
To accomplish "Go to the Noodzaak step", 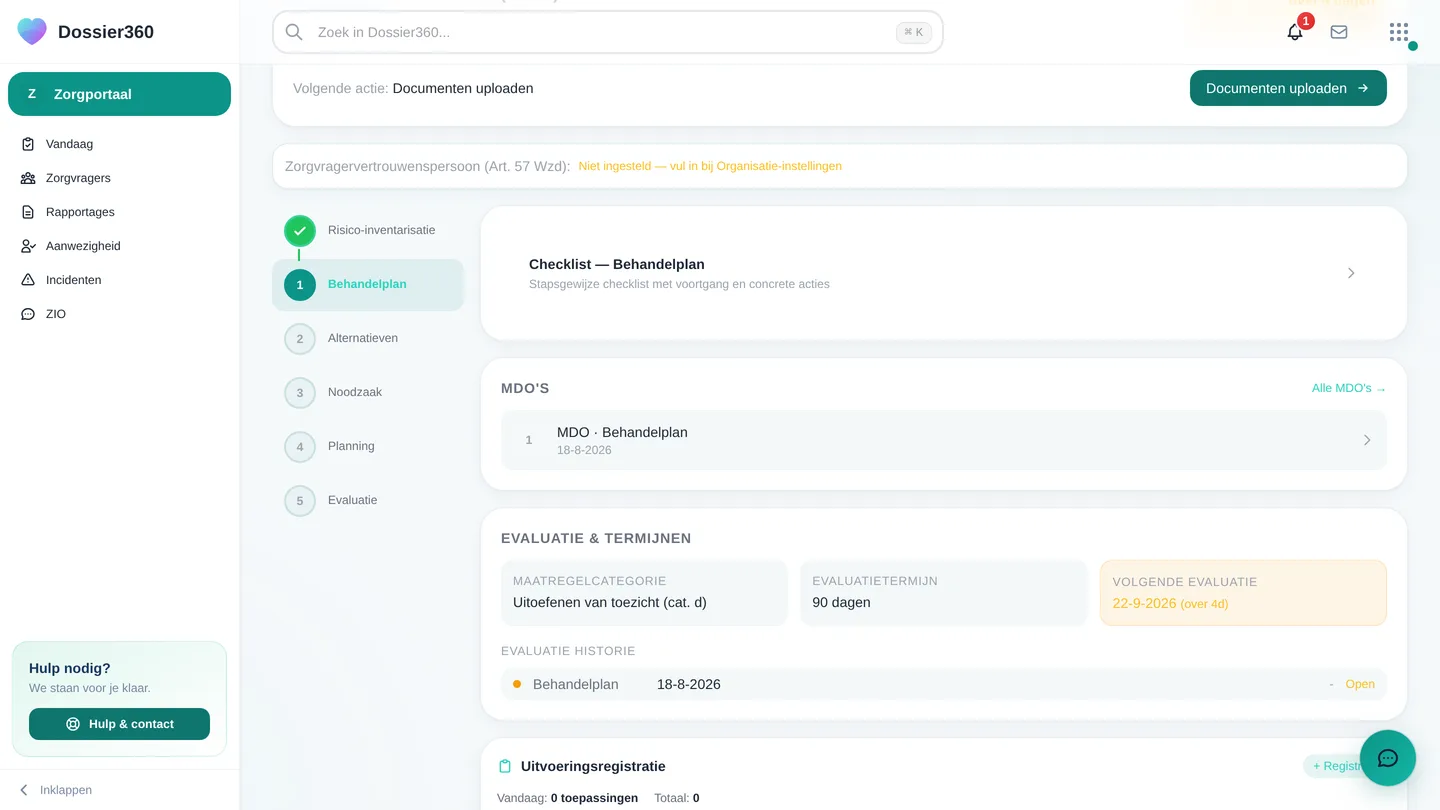I will tap(368, 392).
